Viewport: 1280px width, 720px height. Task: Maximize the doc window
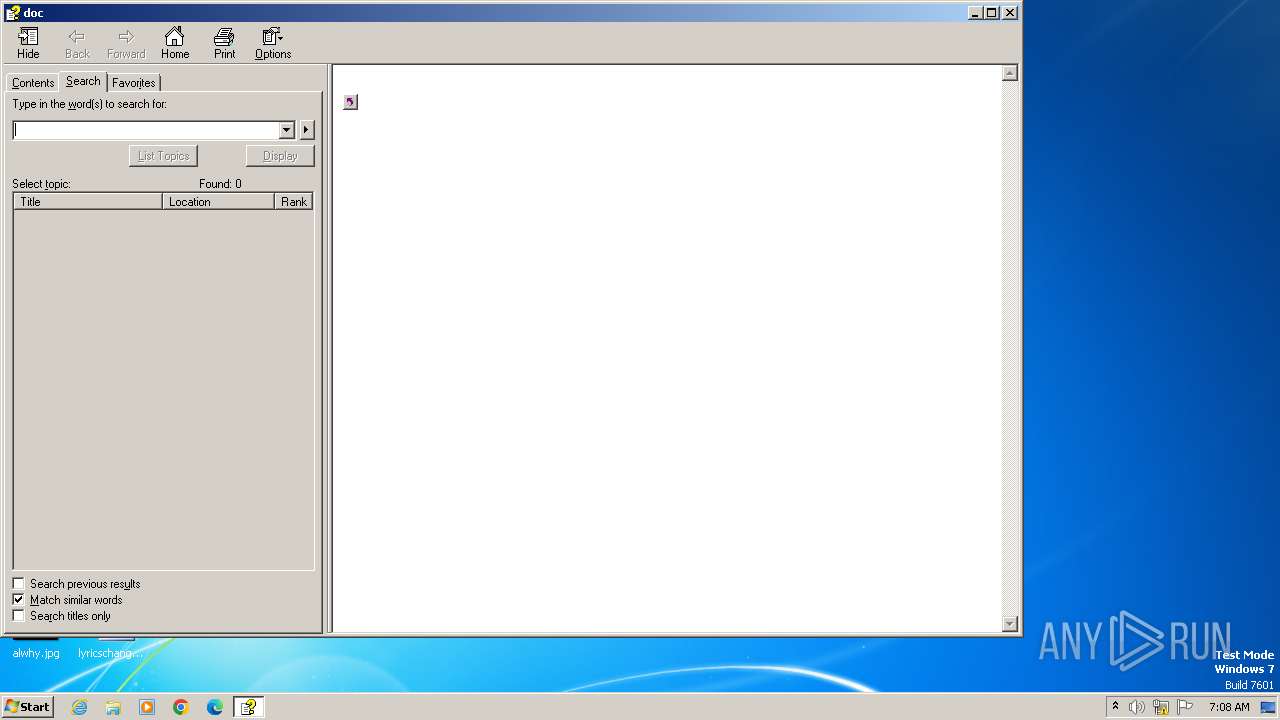(x=992, y=13)
